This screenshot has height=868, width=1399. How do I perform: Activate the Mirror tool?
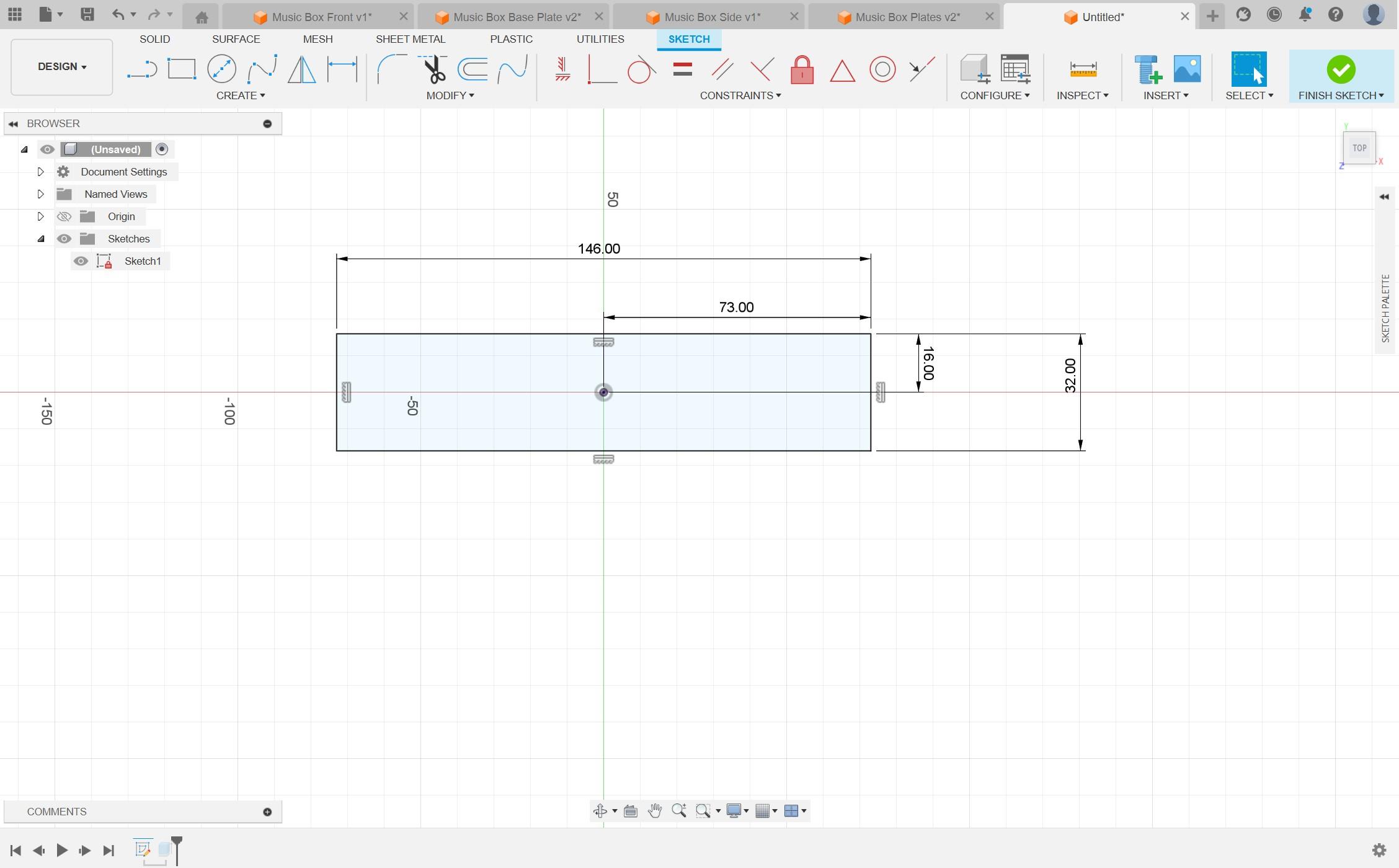pyautogui.click(x=302, y=69)
